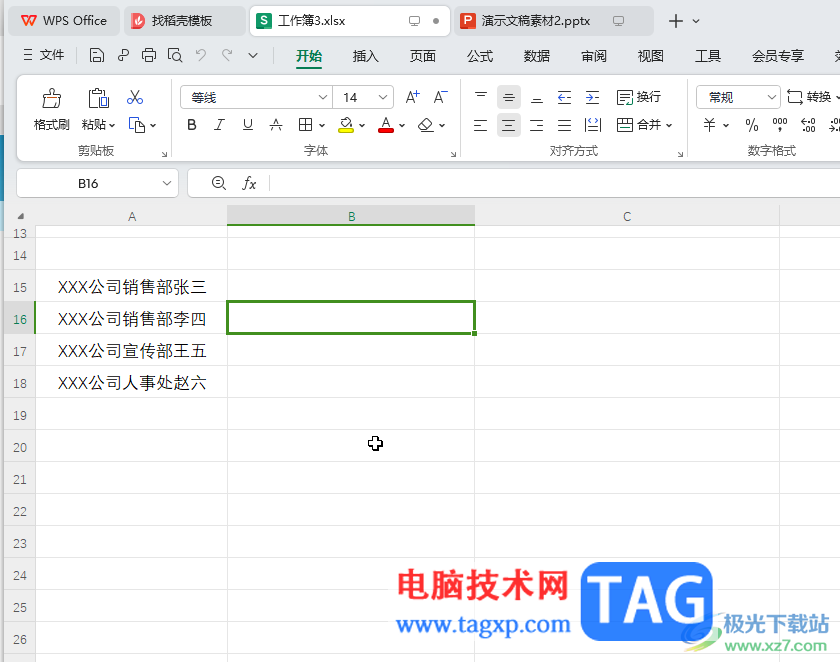The width and height of the screenshot is (840, 662).
Task: Open the 演示文稿素材2.pptx document tab
Action: tap(553, 21)
